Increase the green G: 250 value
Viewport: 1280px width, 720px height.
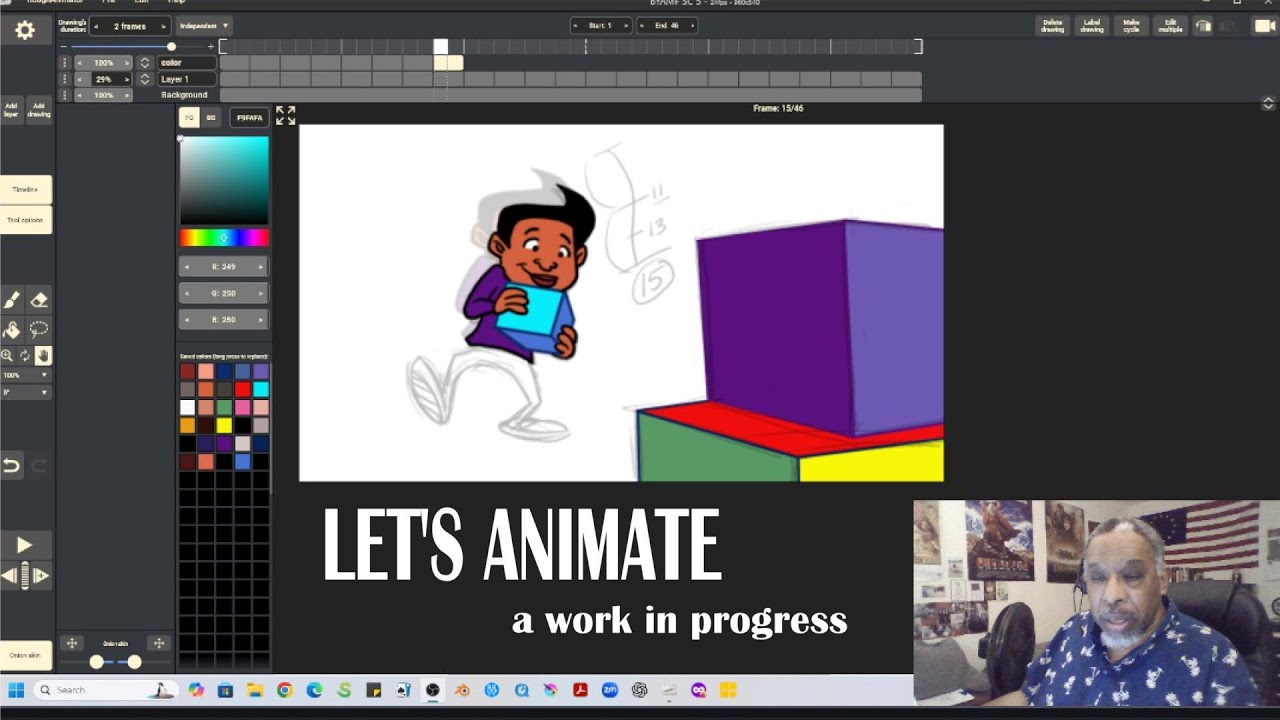click(261, 294)
